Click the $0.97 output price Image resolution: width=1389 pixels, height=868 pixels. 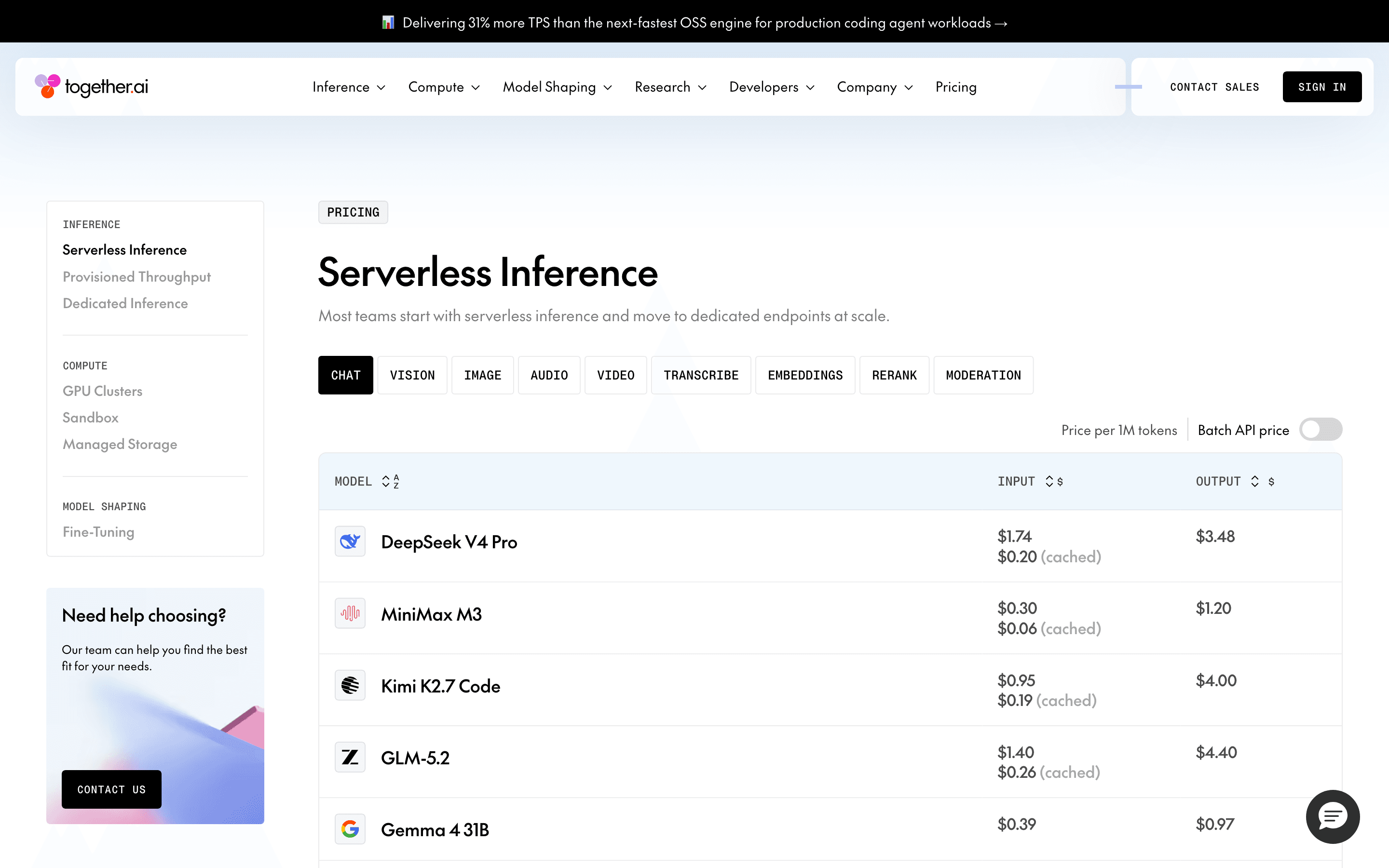point(1214,824)
